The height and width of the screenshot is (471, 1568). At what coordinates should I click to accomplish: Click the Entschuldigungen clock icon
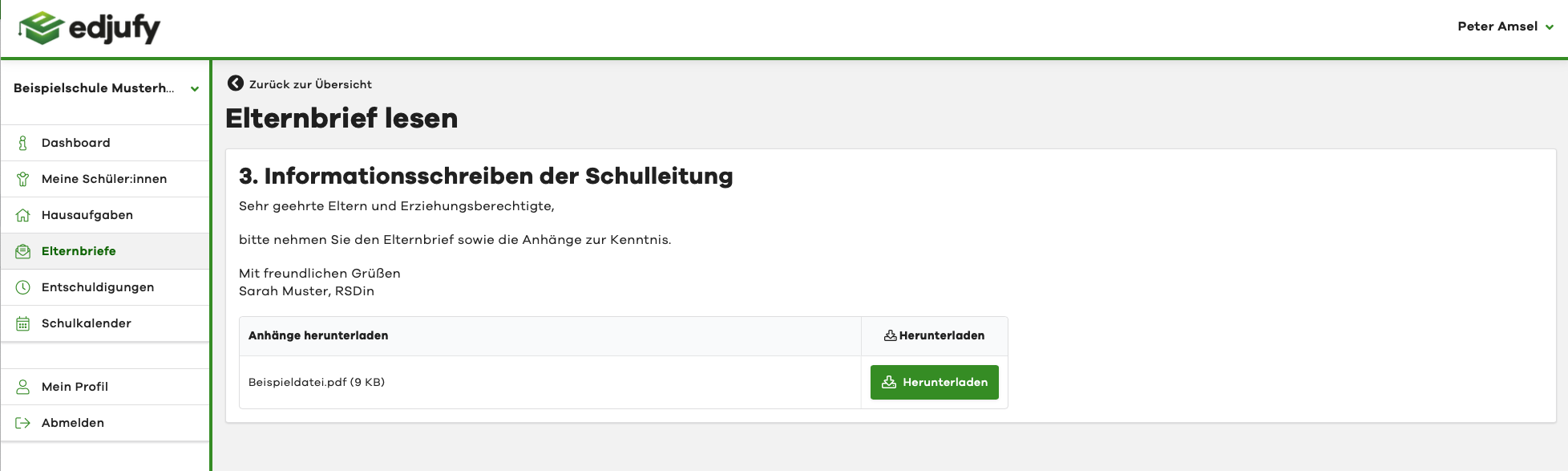[x=23, y=287]
